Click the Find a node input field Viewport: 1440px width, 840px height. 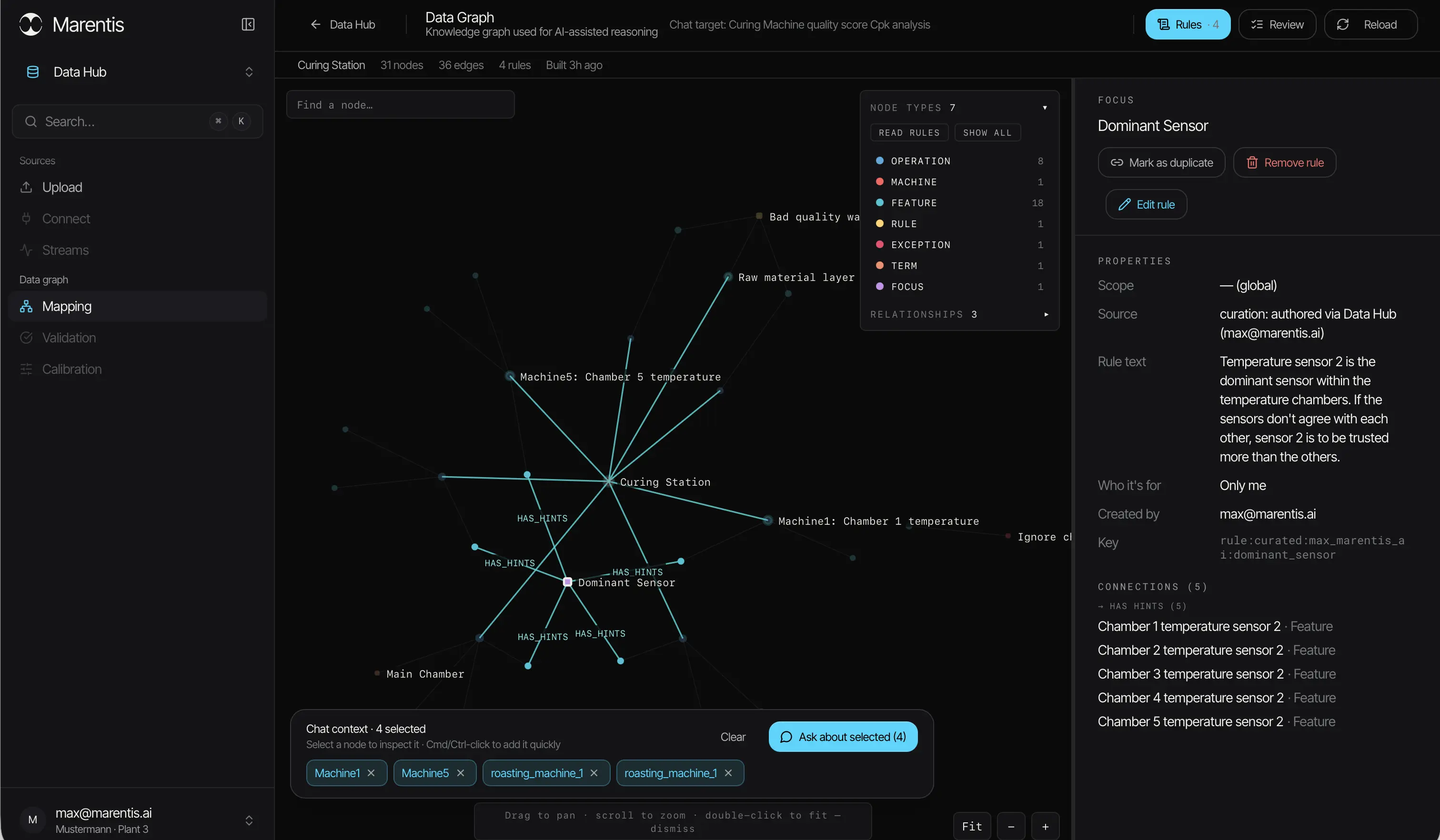point(400,105)
